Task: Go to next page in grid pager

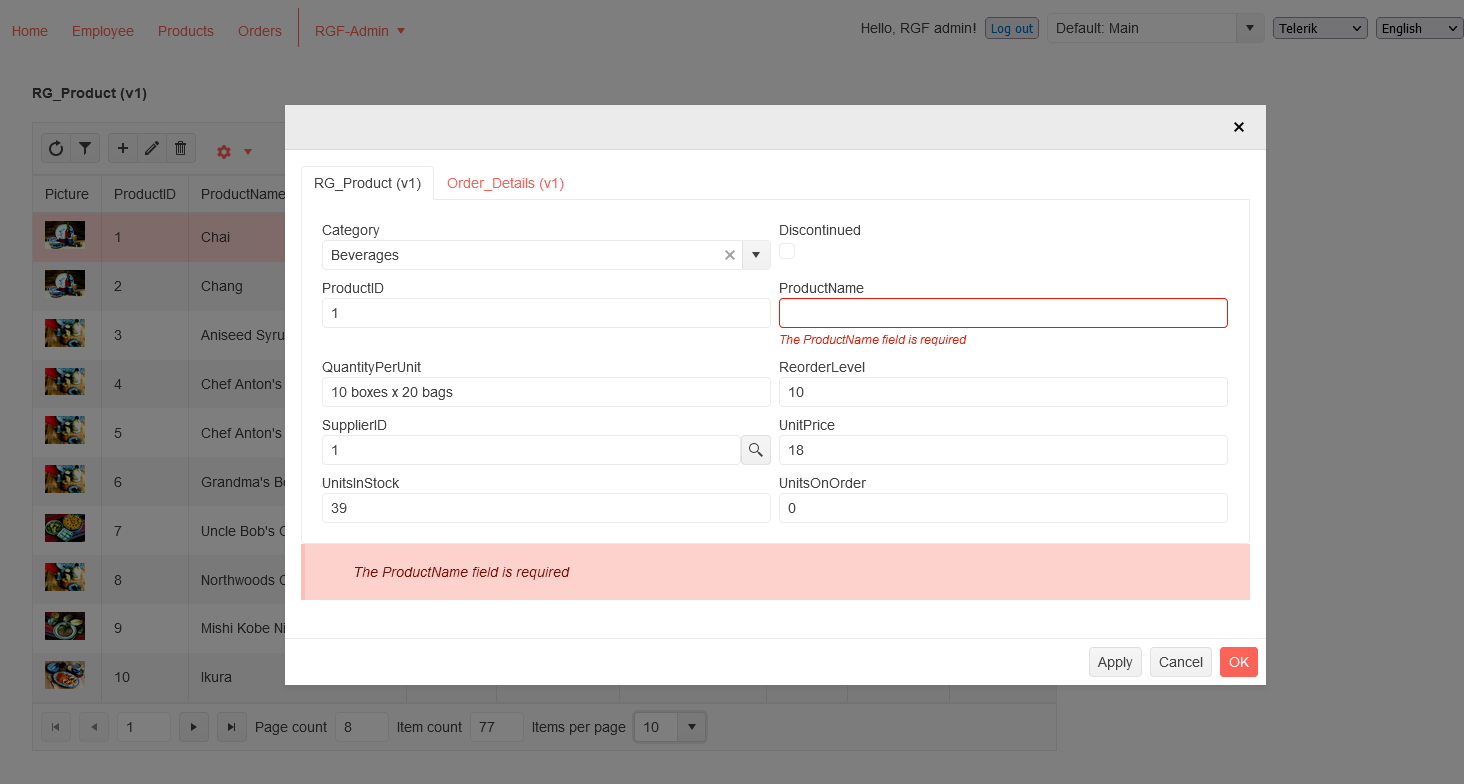Action: pos(193,727)
